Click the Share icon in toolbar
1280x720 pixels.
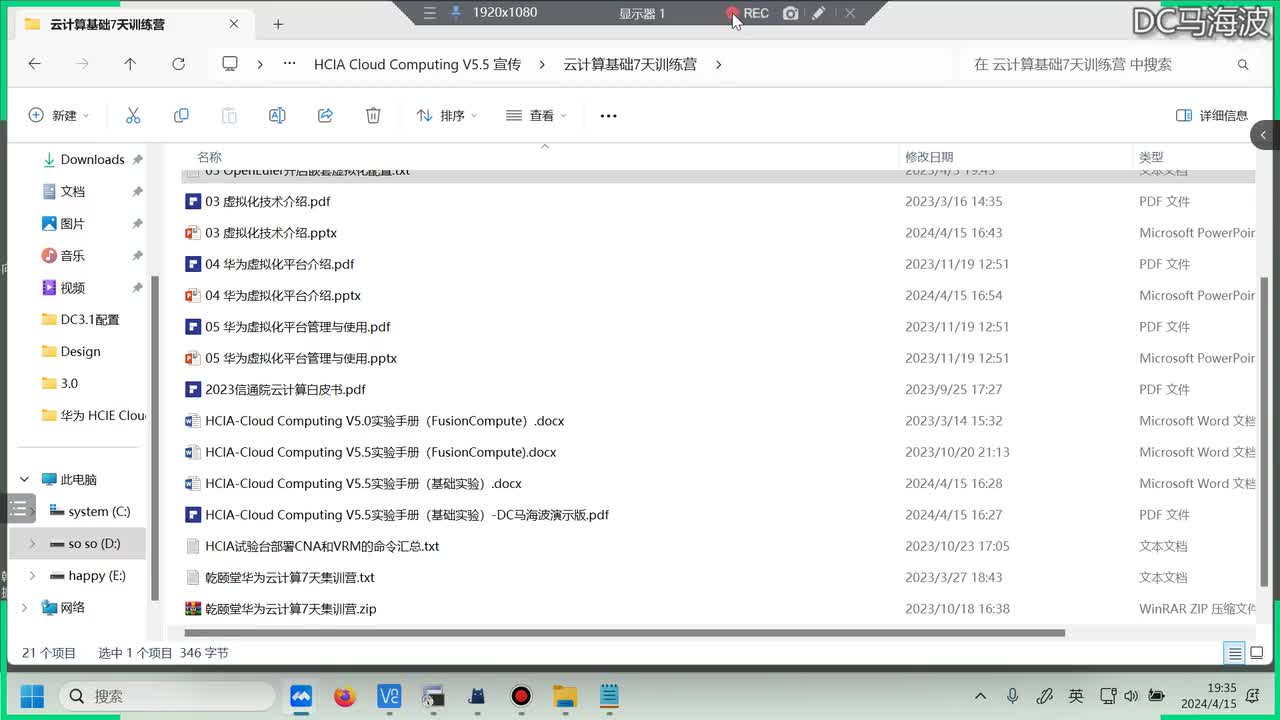point(325,116)
